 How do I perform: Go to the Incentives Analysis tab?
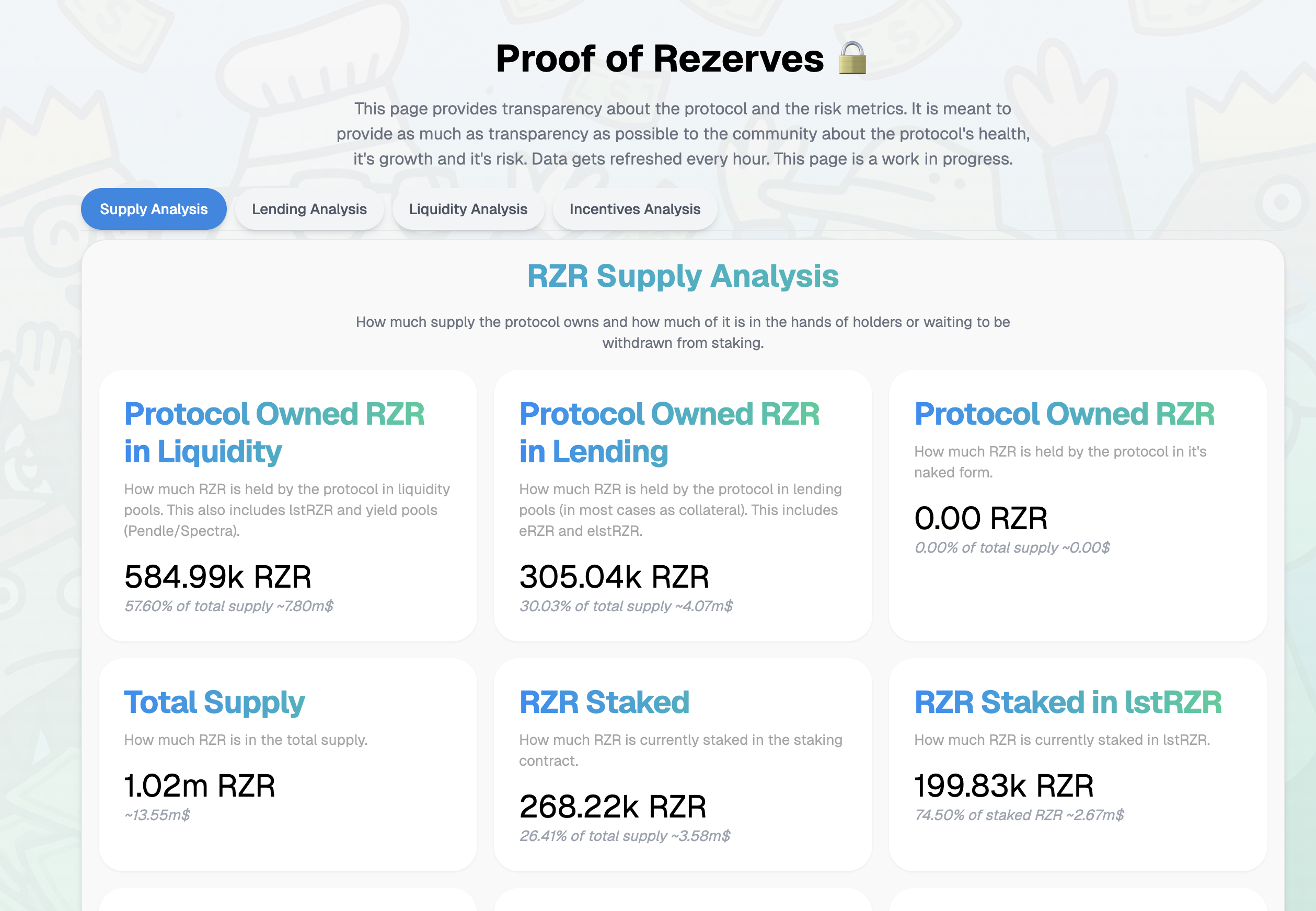(x=634, y=209)
